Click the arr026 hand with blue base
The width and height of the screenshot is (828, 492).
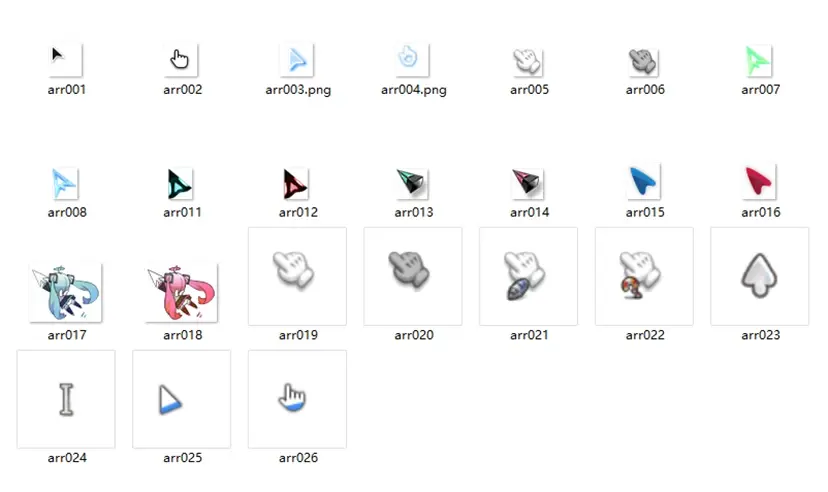[297, 398]
